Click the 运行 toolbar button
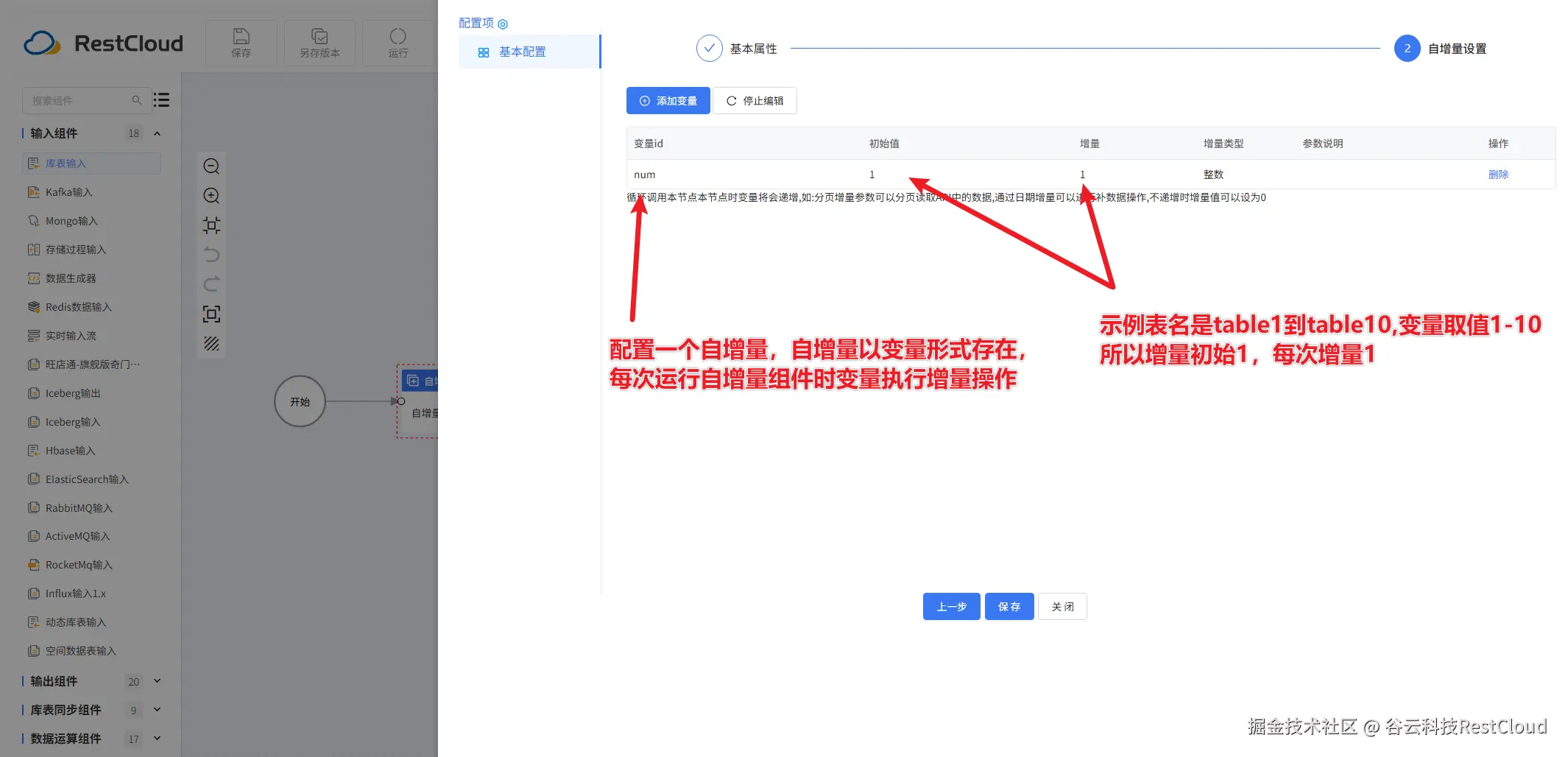1568x757 pixels. tap(398, 43)
